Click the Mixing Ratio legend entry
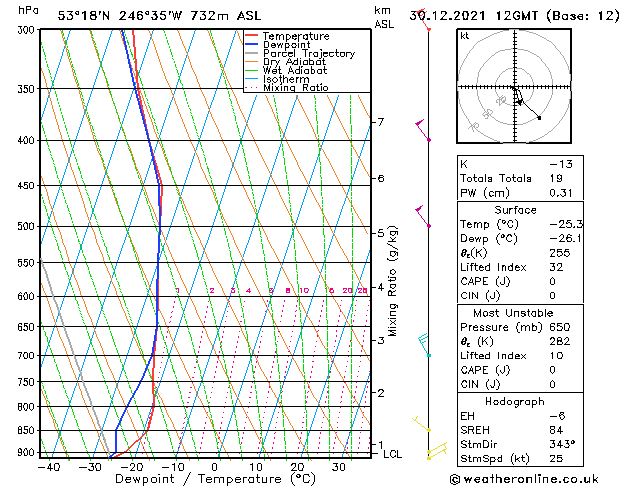Screen dimensions: 629x486 coord(295,88)
